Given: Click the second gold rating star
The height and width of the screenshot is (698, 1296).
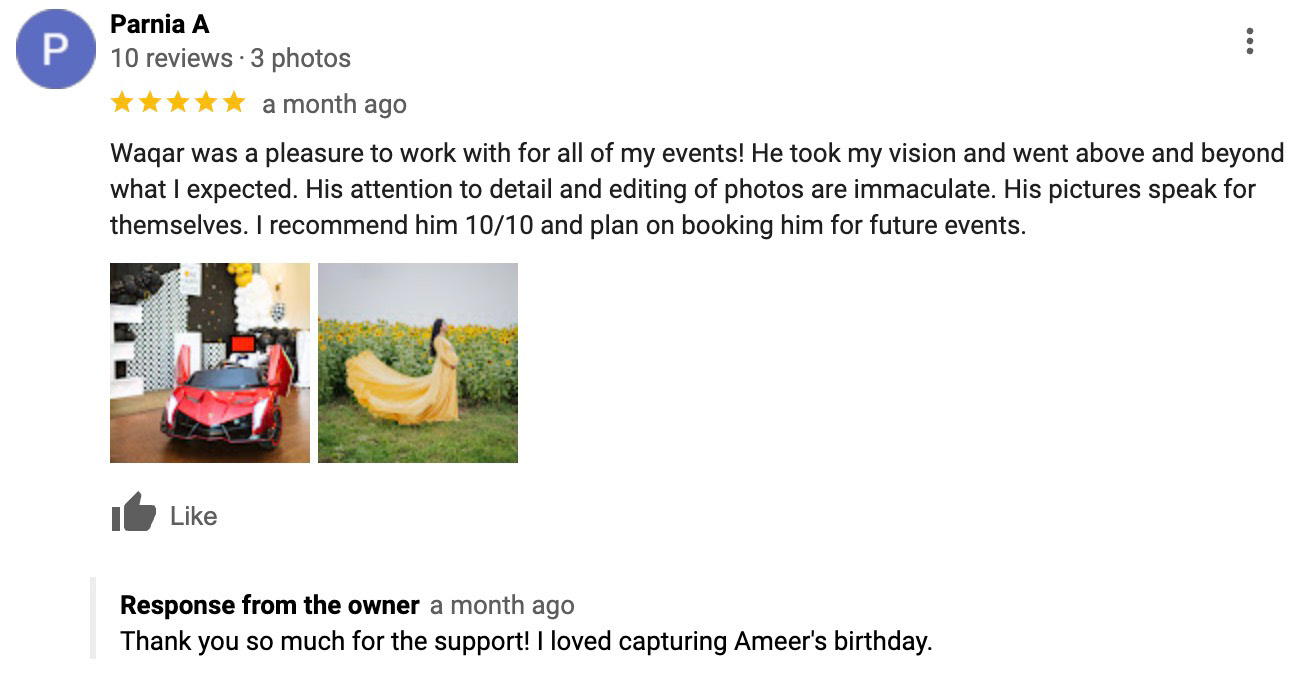Looking at the screenshot, I should click(x=150, y=102).
